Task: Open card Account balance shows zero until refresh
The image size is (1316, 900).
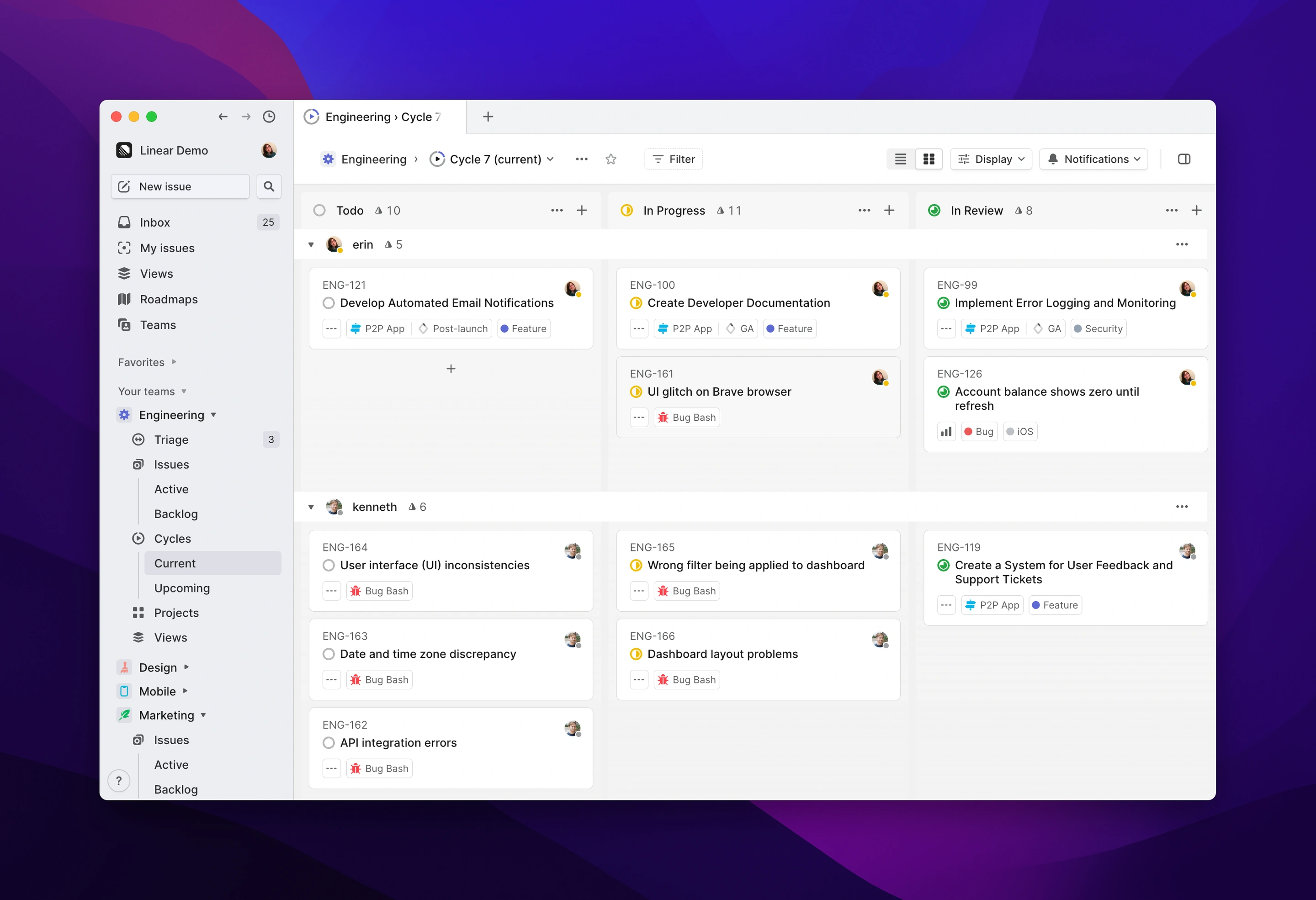Action: pos(1065,404)
